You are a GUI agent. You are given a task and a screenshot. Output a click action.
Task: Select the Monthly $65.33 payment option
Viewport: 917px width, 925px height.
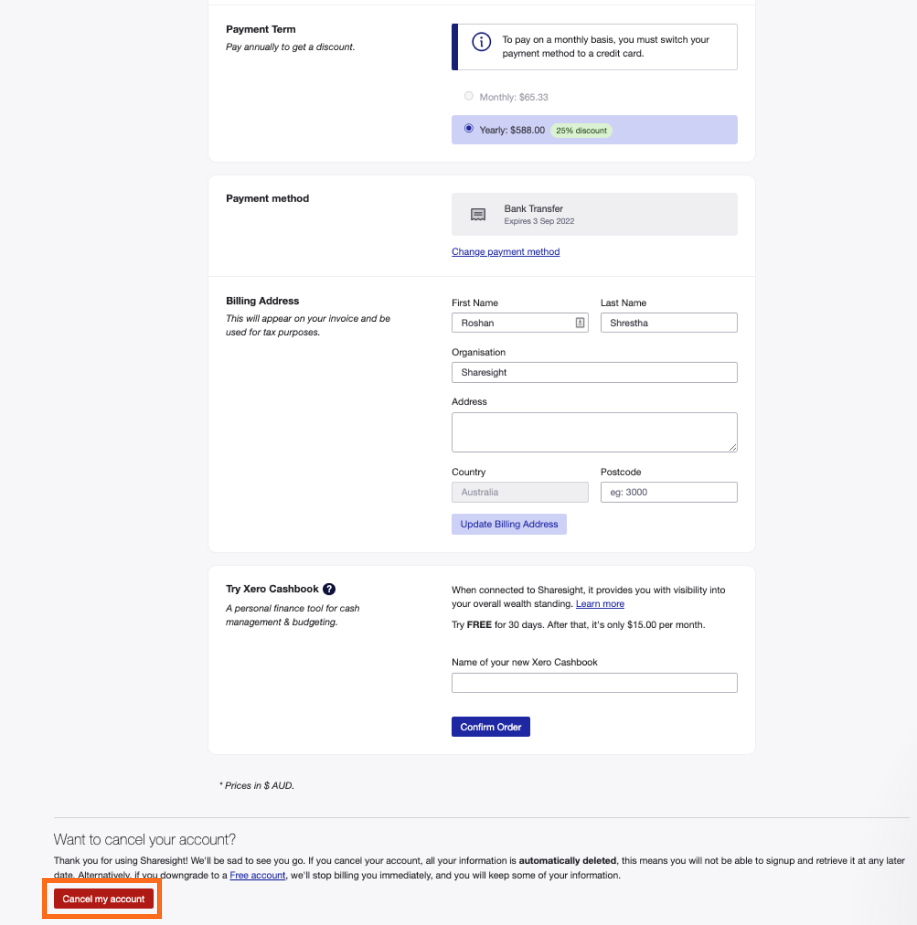coord(468,95)
